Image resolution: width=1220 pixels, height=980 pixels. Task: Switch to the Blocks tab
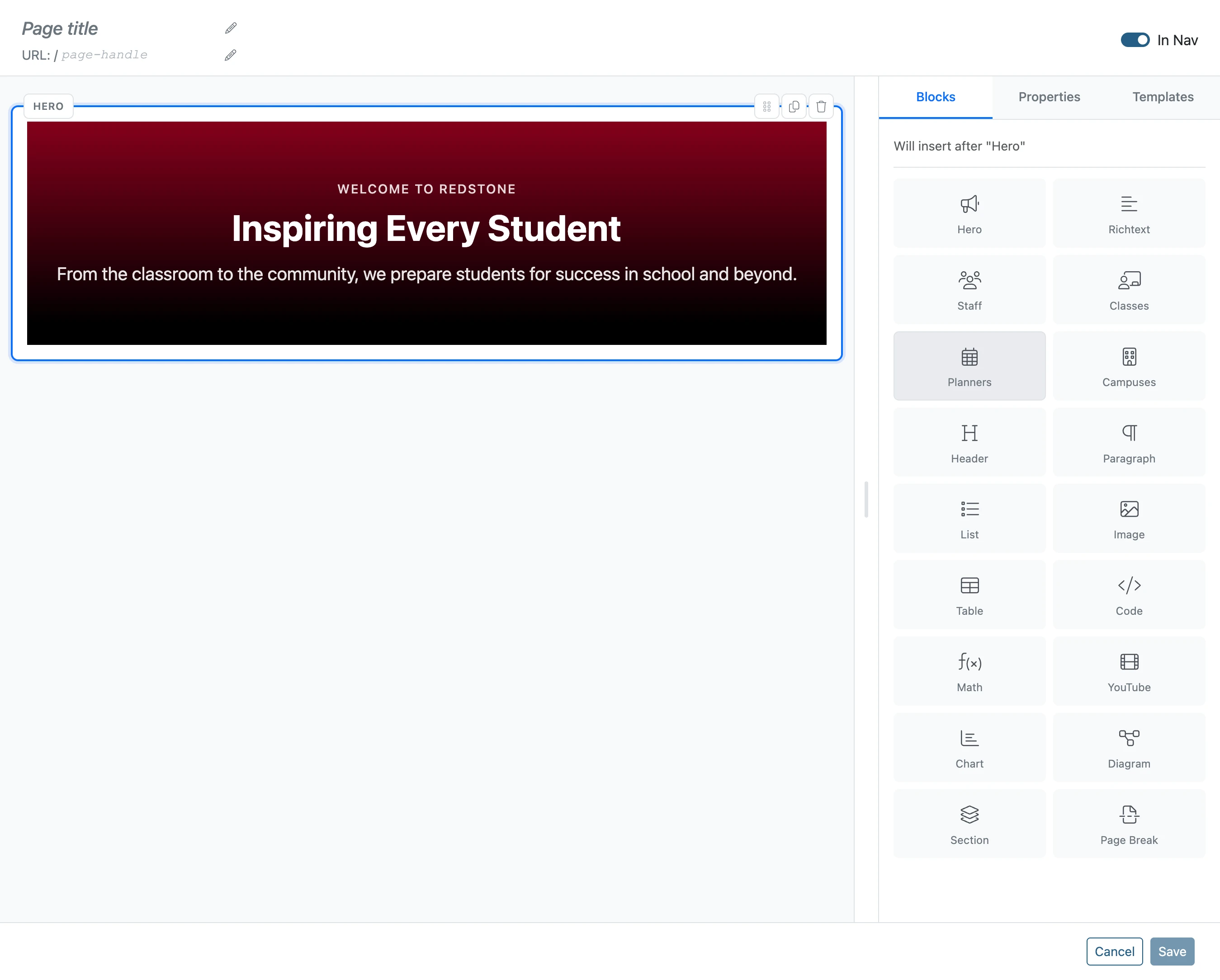(936, 97)
